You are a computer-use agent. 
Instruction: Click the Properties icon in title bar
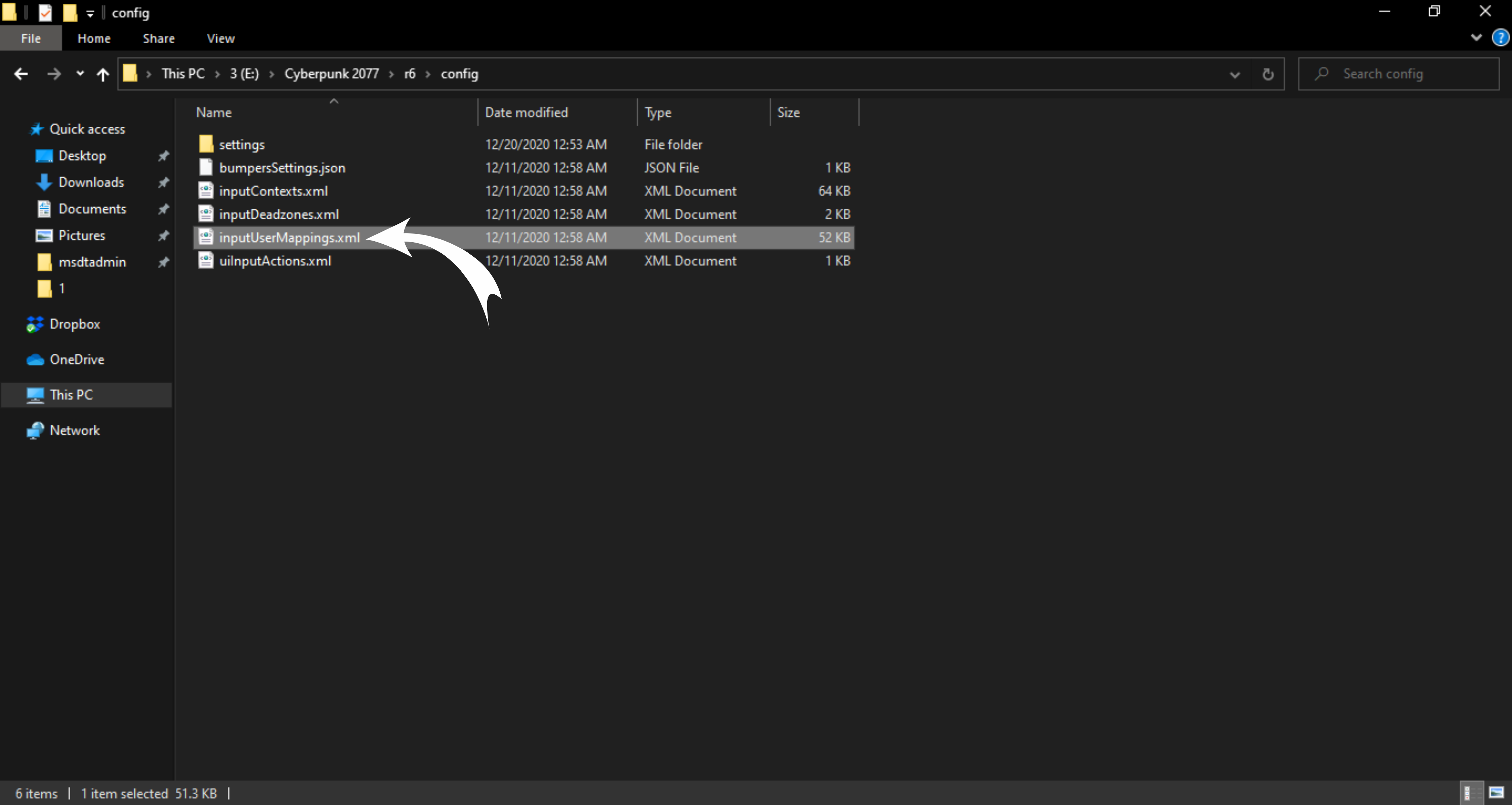coord(45,12)
